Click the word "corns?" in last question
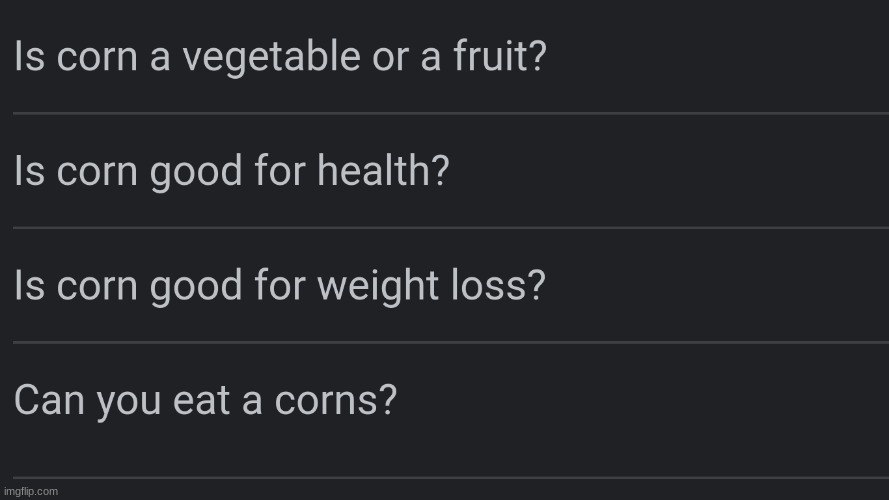Image resolution: width=889 pixels, height=500 pixels. pos(336,401)
